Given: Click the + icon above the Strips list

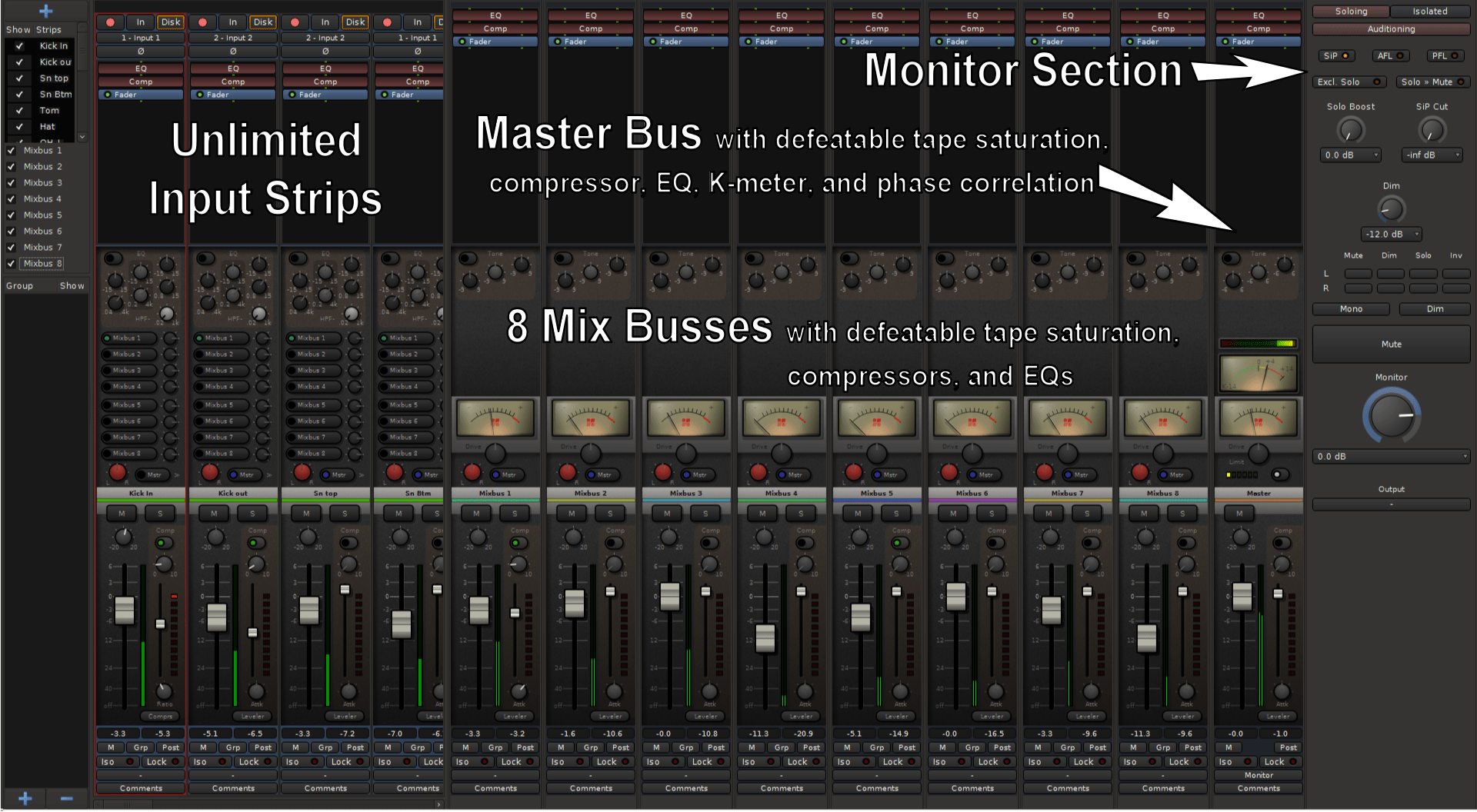Looking at the screenshot, I should coord(45,11).
